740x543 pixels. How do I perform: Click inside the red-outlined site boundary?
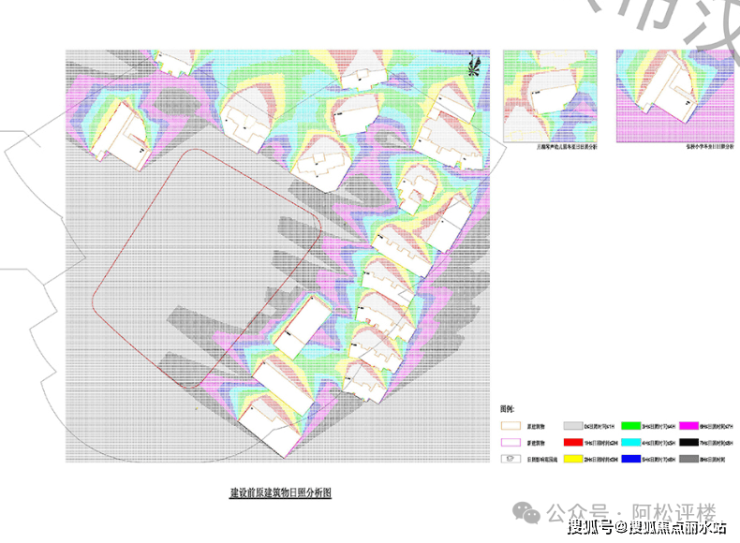click(x=200, y=270)
